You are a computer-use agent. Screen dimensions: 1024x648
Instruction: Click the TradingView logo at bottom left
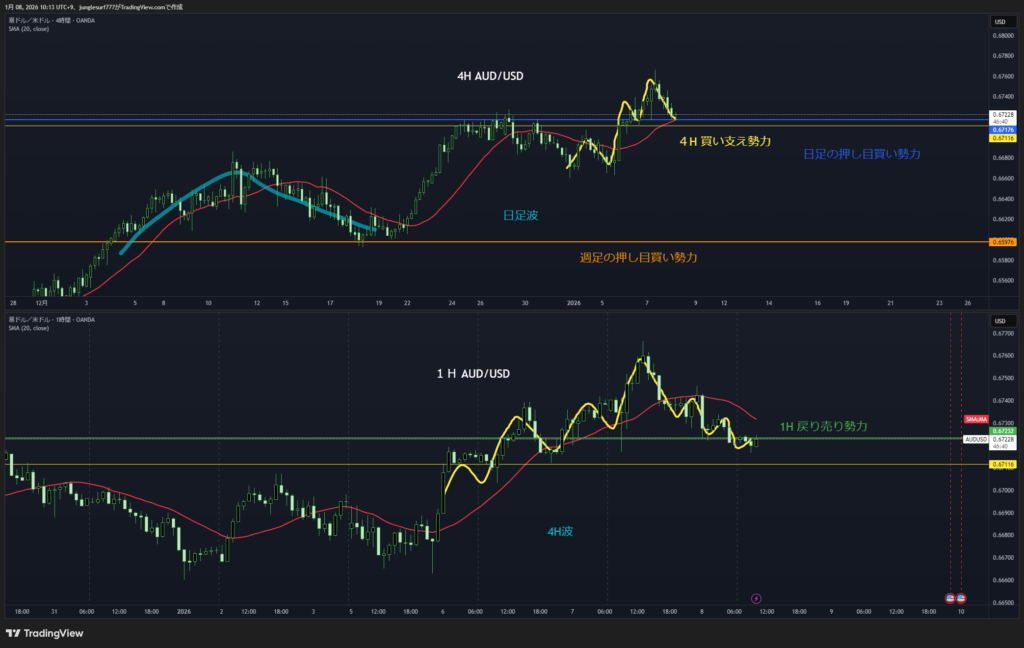click(44, 633)
